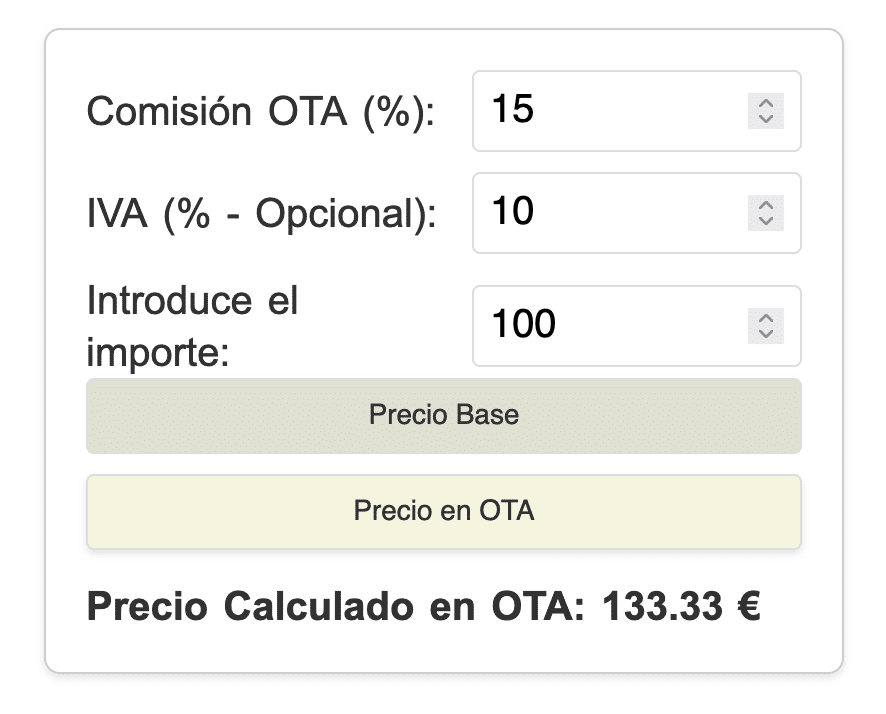Click the value 100 in importe field

coord(524,325)
